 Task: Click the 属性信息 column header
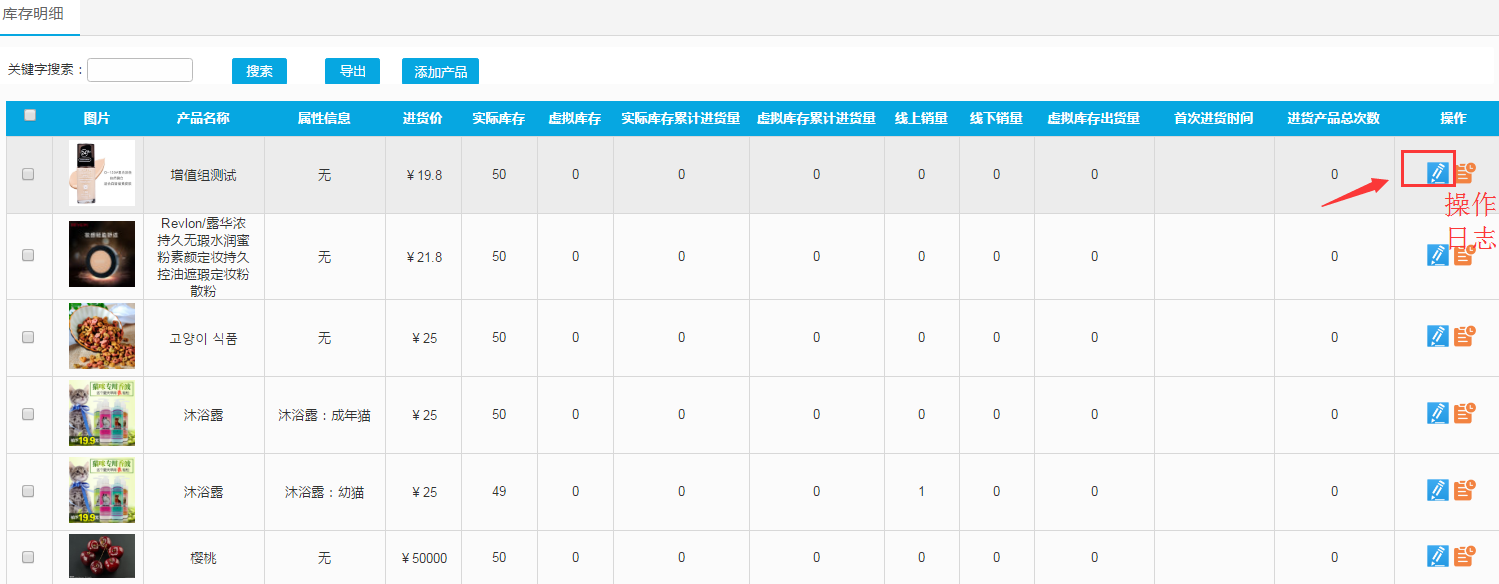tap(324, 118)
